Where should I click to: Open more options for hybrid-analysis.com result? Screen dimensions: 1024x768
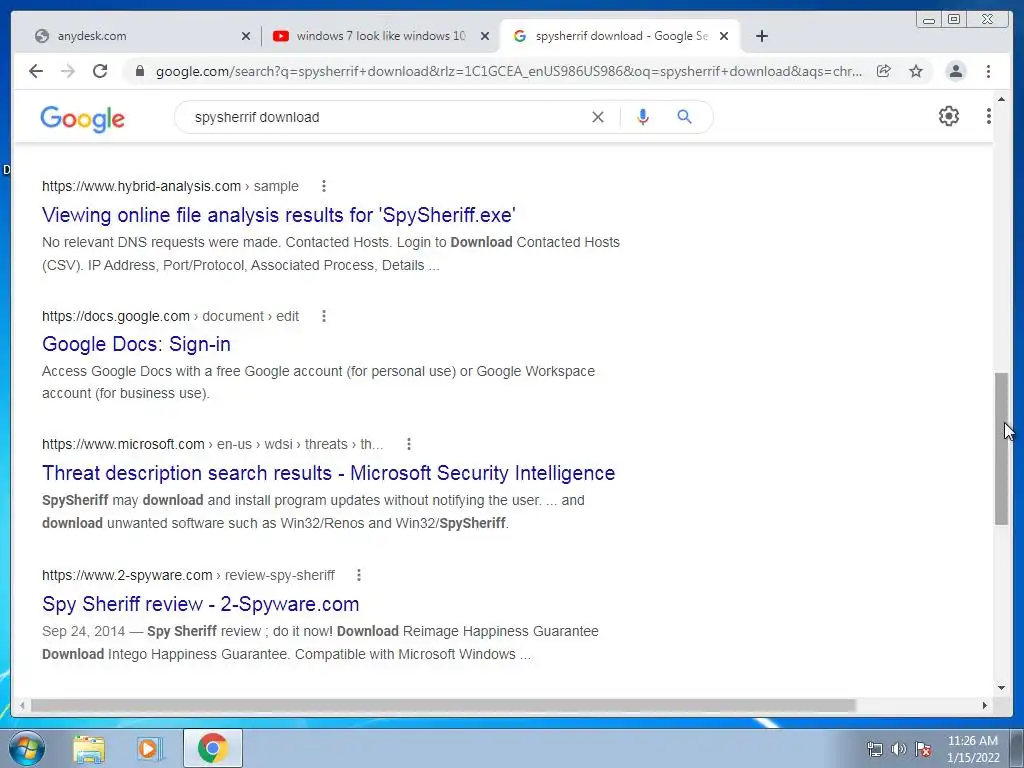[323, 186]
